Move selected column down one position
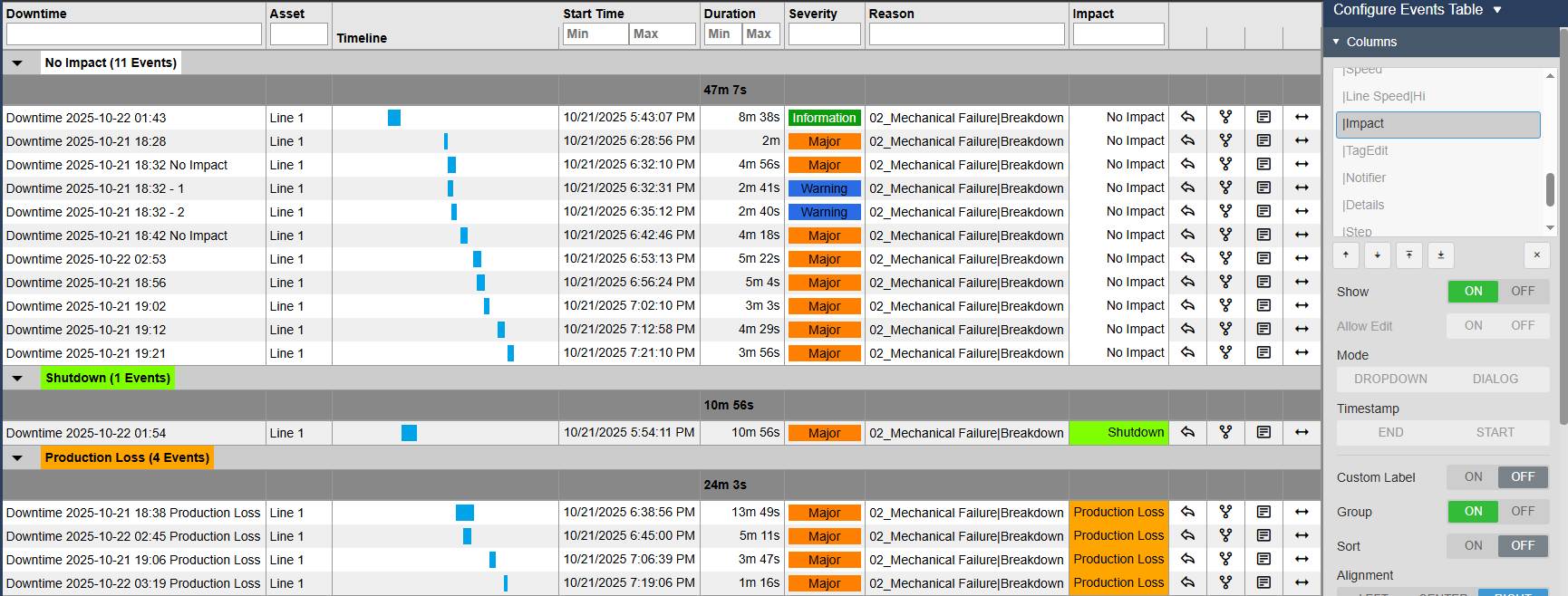 click(1378, 255)
